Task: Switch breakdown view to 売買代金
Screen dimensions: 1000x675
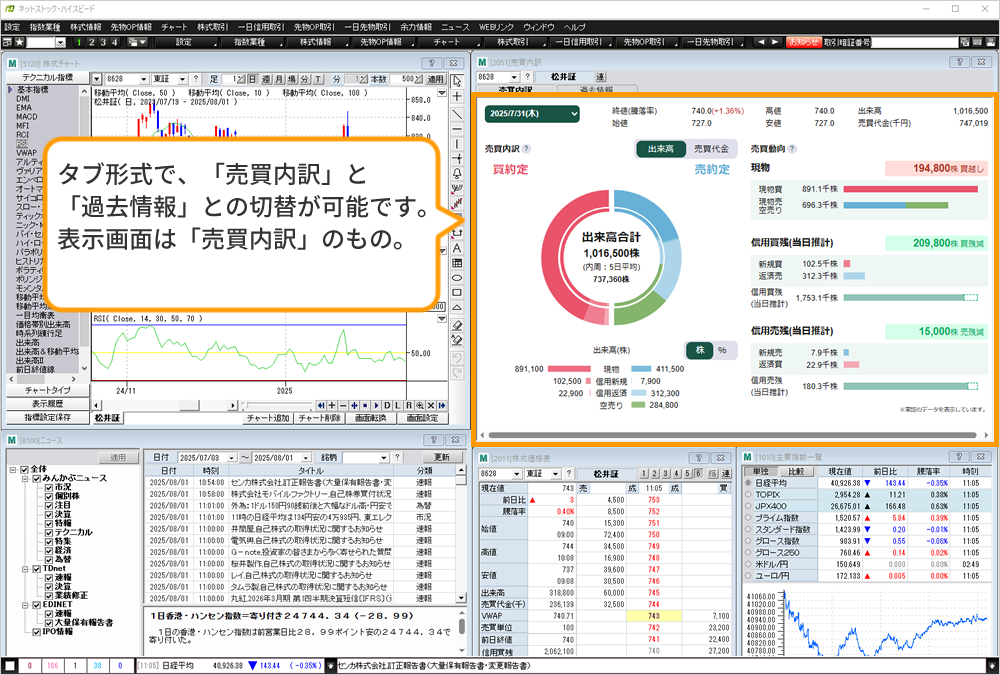Action: tap(711, 149)
